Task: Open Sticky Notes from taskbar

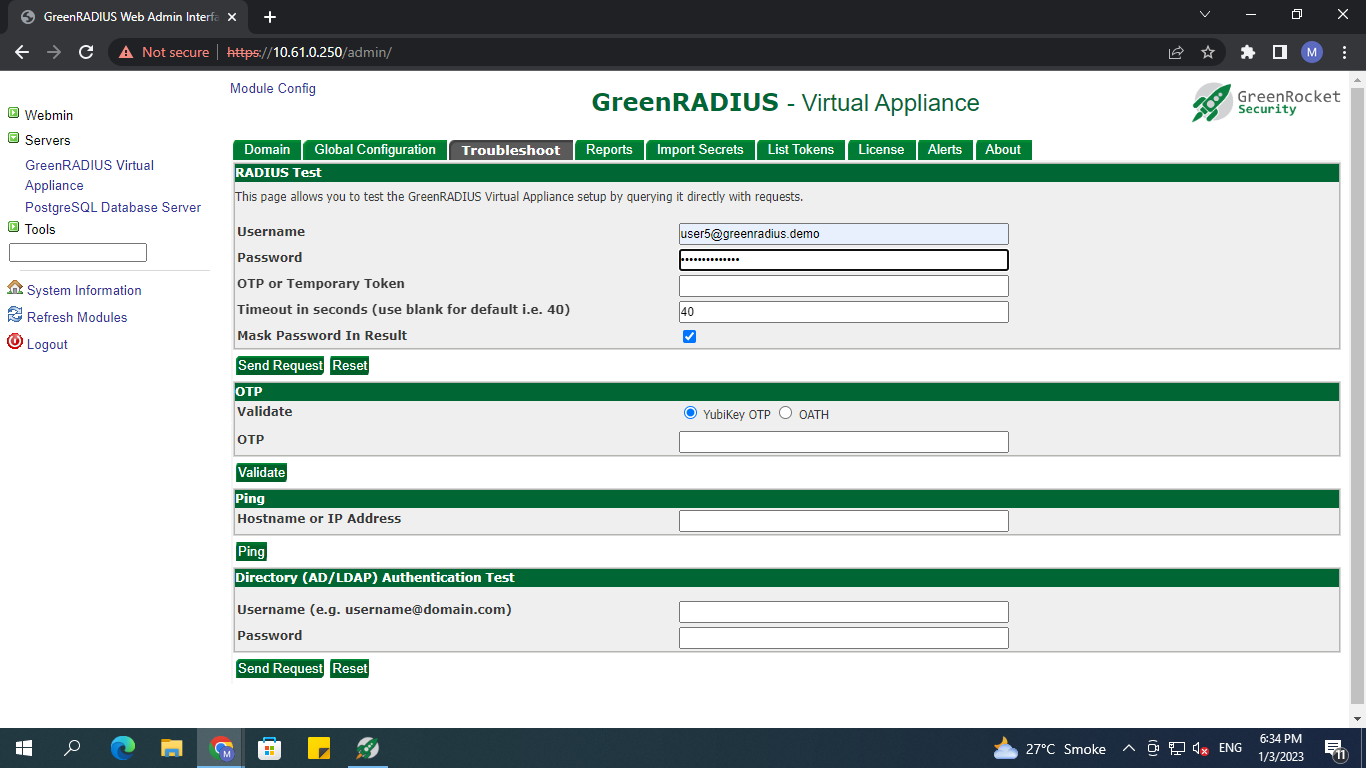Action: (x=319, y=748)
